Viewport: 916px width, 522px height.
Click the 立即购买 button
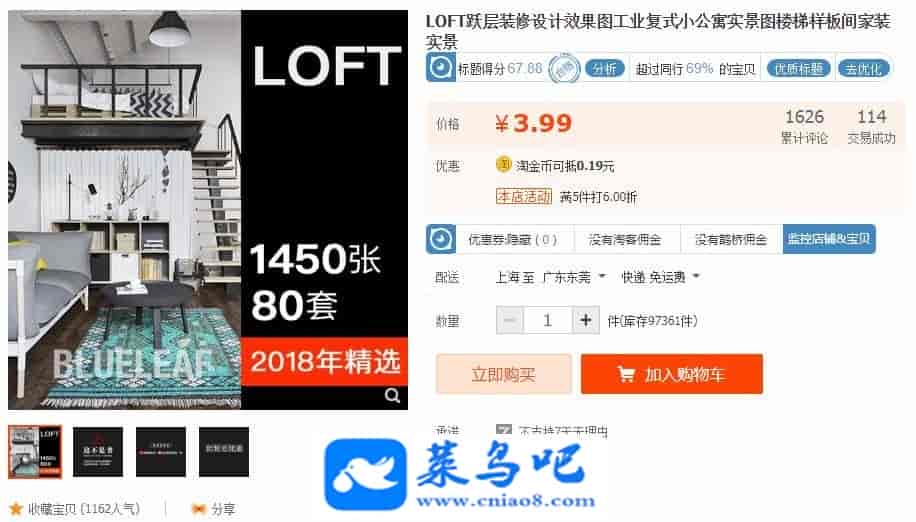pos(504,374)
